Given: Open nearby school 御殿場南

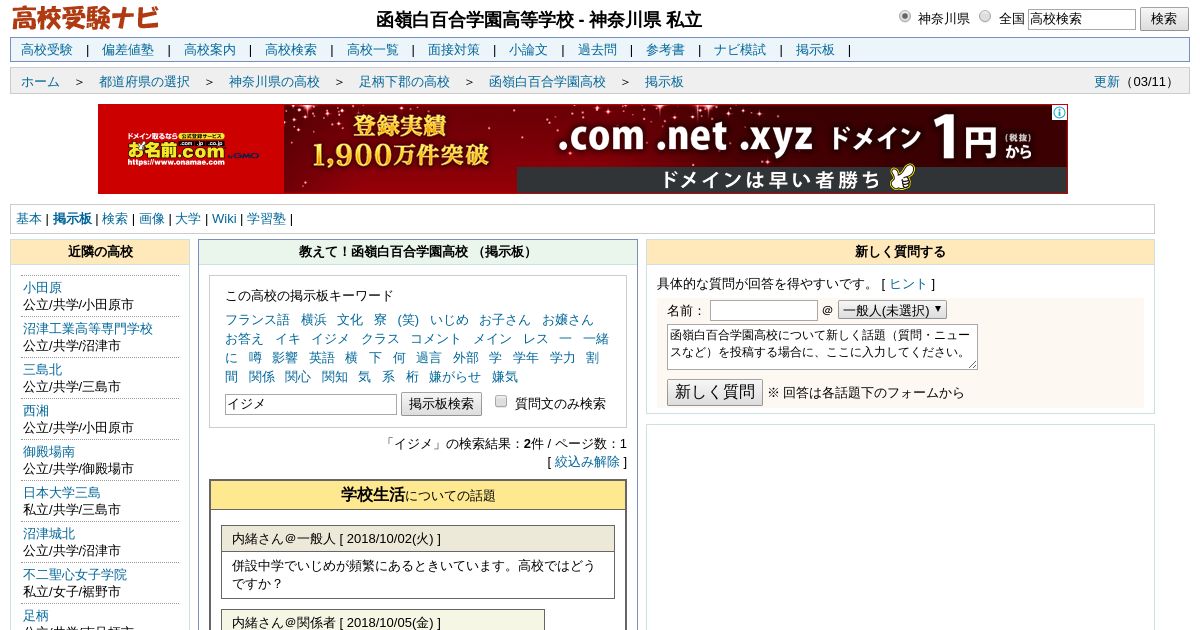Looking at the screenshot, I should [49, 452].
